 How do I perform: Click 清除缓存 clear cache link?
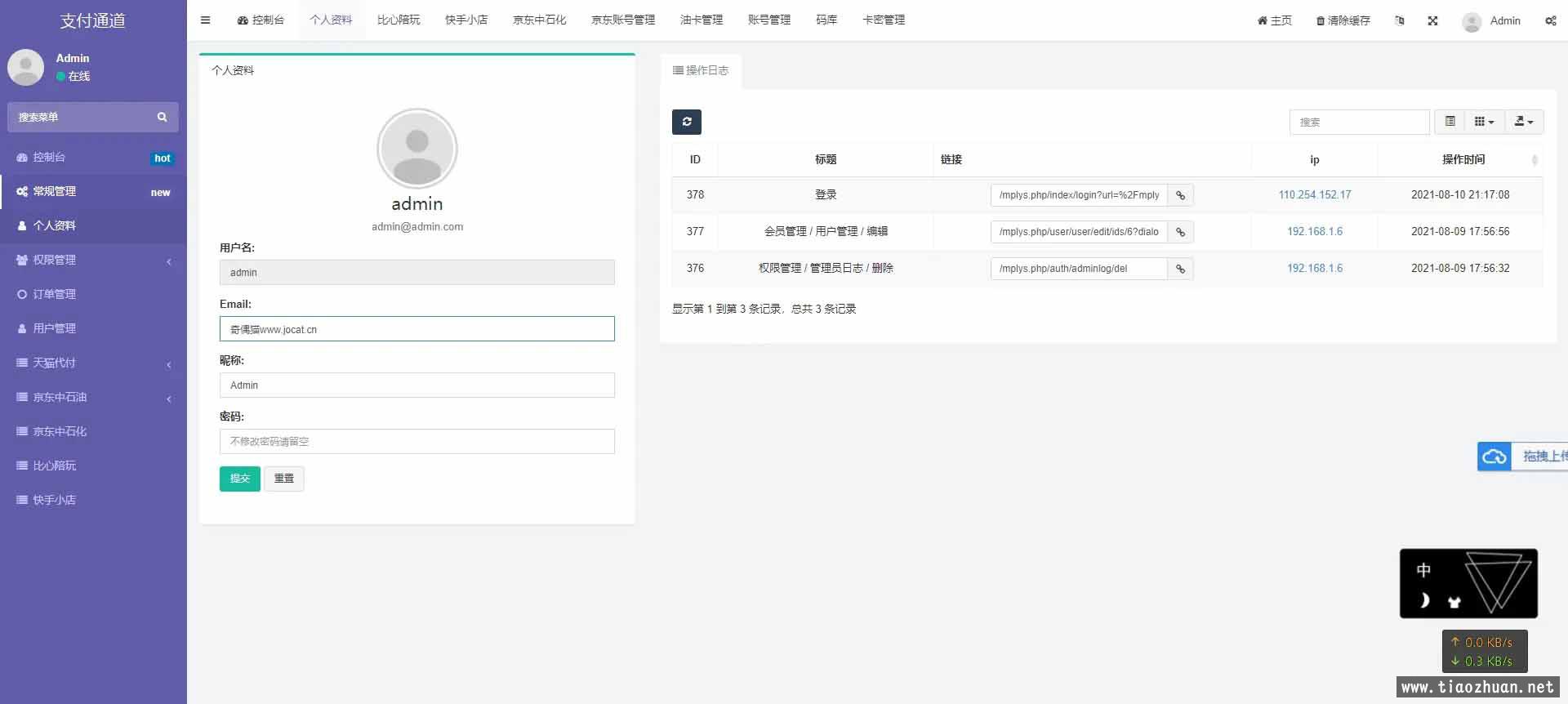click(x=1343, y=20)
